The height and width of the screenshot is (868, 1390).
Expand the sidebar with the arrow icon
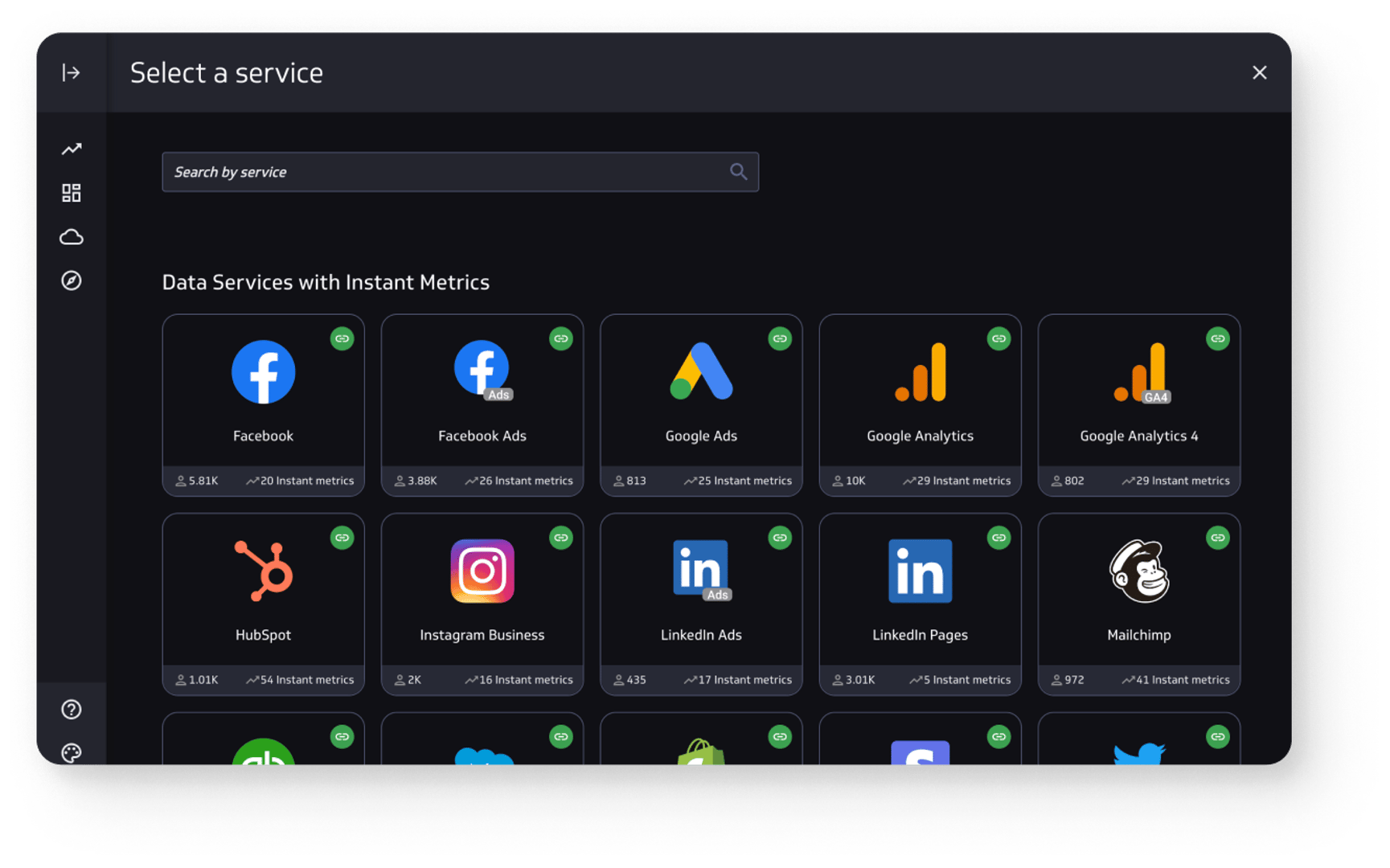pyautogui.click(x=72, y=73)
